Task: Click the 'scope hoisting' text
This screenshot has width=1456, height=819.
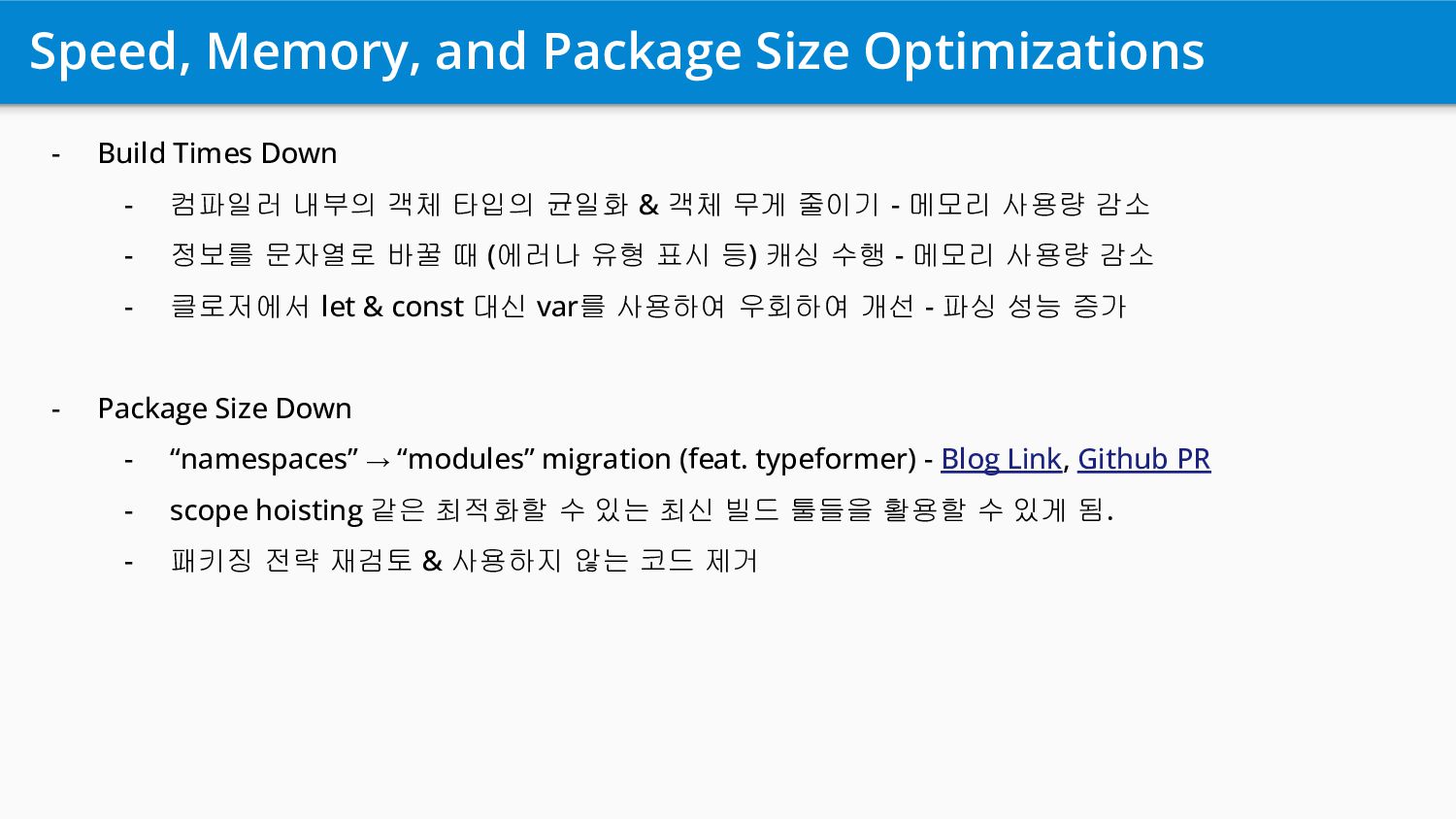Action: tap(266, 510)
